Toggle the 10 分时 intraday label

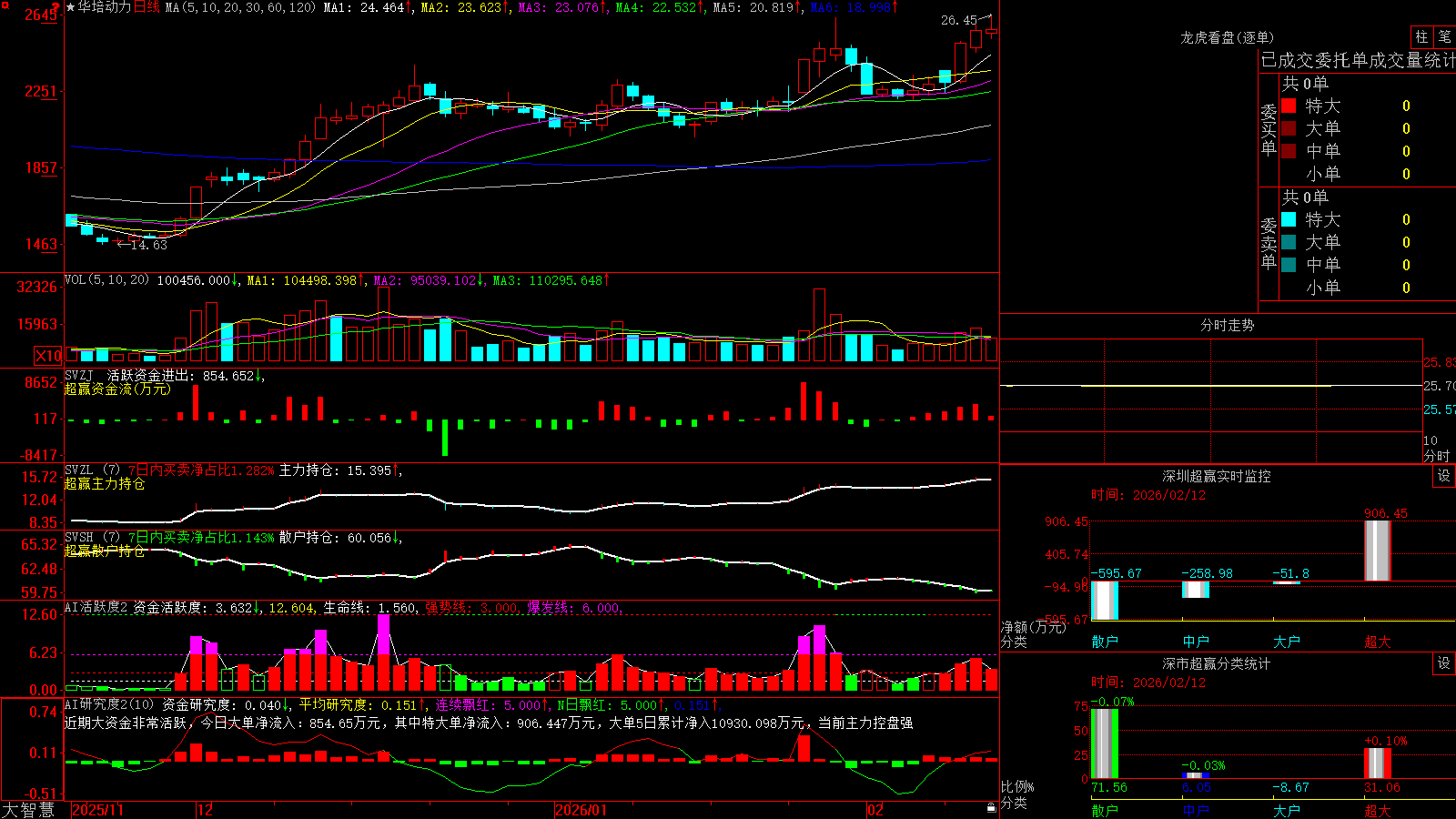[x=1437, y=448]
